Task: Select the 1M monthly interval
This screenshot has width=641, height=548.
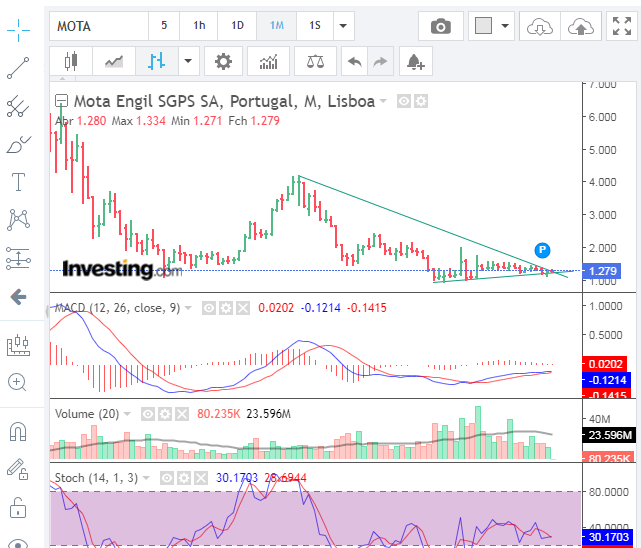Action: 277,26
